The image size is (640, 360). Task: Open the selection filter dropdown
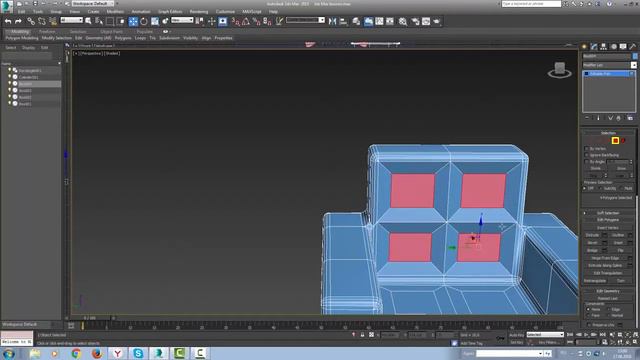coord(71,20)
